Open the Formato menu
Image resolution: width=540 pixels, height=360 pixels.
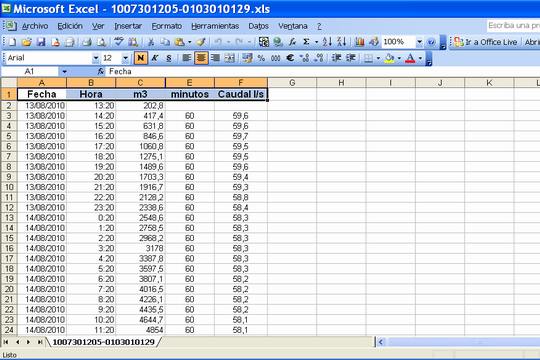[x=167, y=26]
